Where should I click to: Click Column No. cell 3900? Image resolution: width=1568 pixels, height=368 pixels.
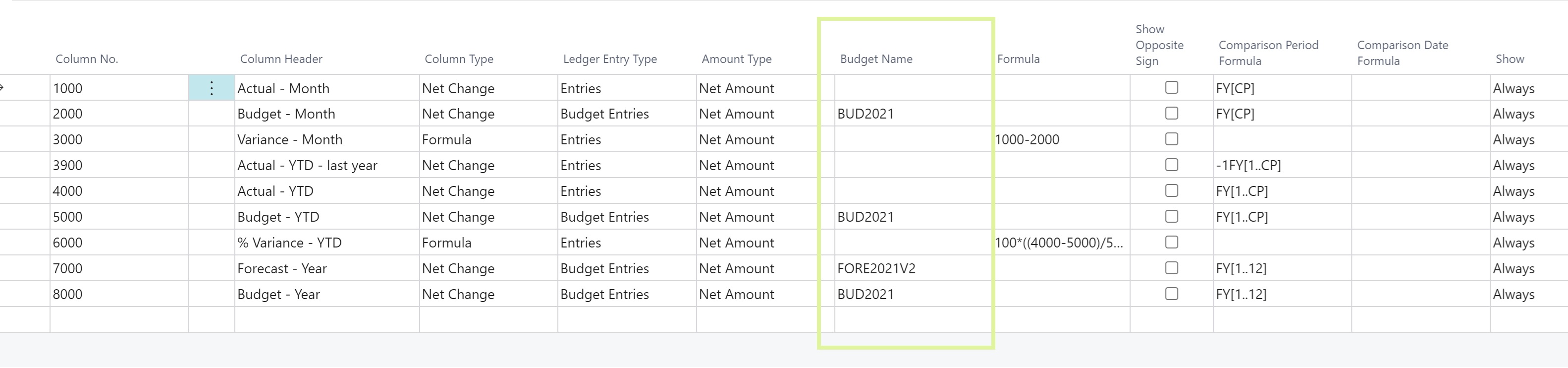point(119,166)
